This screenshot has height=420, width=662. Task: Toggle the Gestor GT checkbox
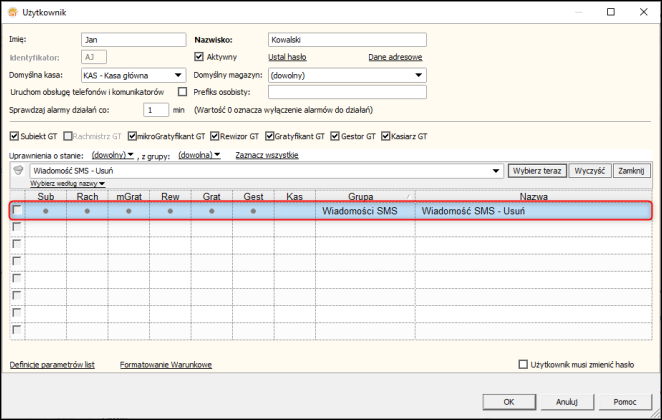335,136
